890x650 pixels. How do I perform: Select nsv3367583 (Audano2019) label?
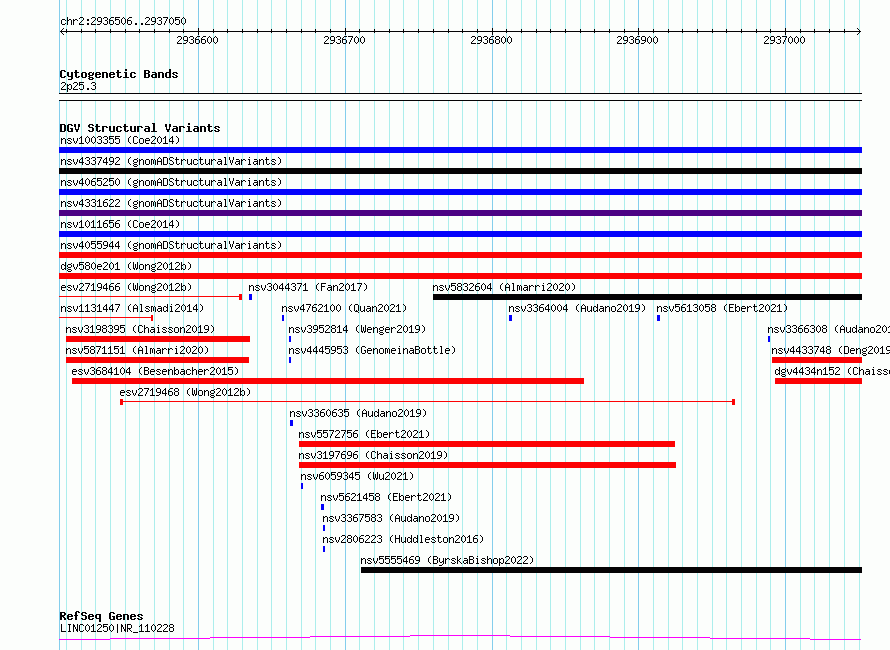pos(391,518)
